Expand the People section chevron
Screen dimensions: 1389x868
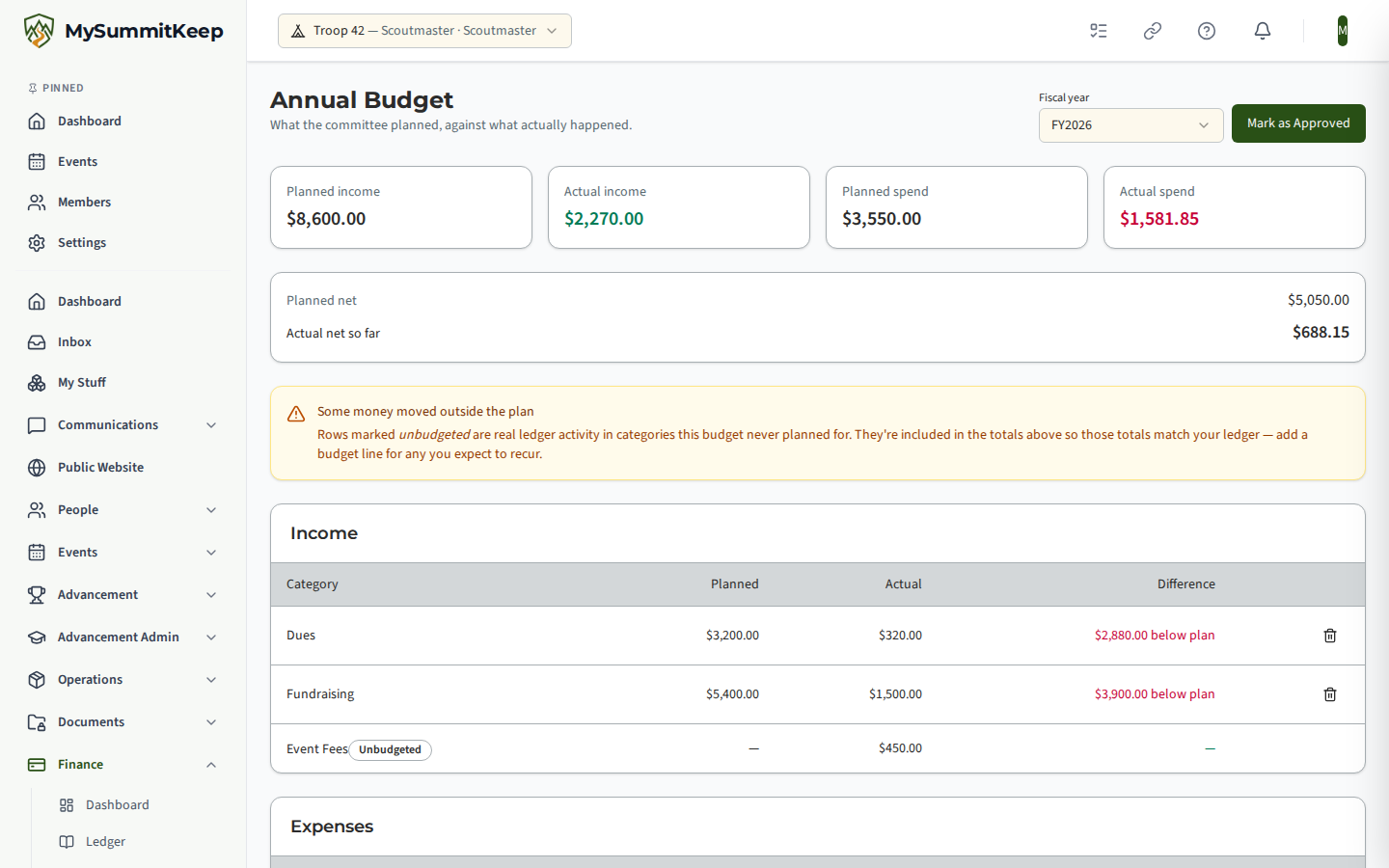pyautogui.click(x=211, y=510)
